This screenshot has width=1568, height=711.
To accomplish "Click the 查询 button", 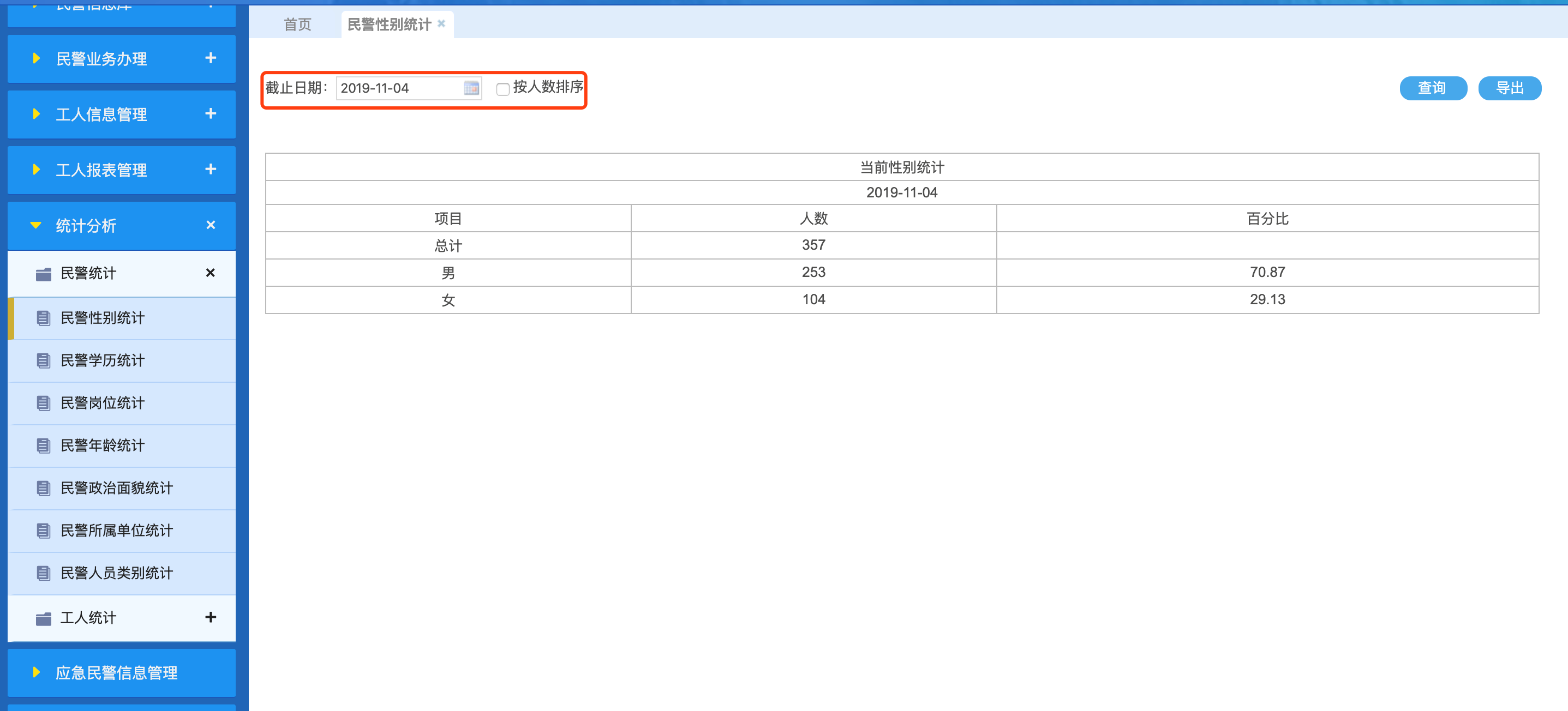I will [1433, 88].
